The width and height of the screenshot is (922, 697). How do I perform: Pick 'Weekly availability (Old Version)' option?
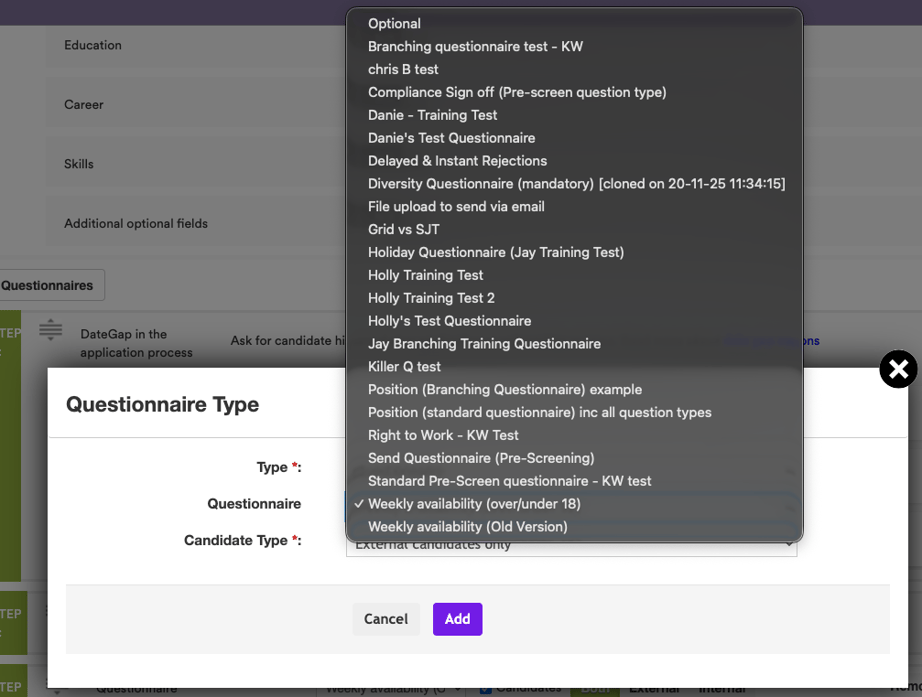pyautogui.click(x=467, y=527)
